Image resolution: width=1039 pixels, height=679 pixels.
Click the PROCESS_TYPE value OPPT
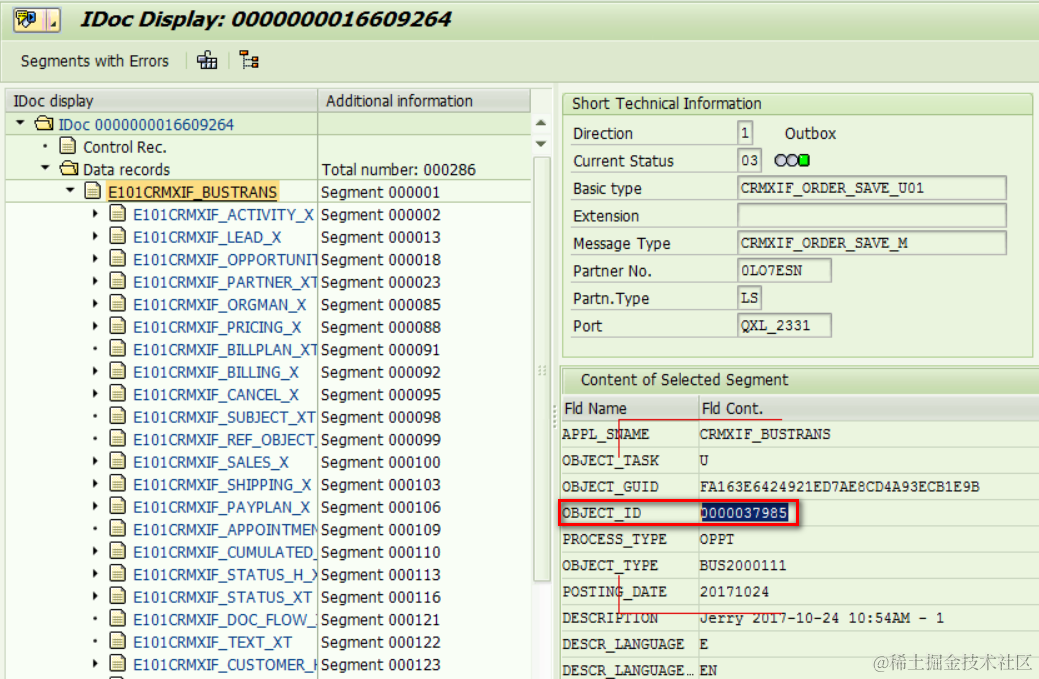[717, 539]
